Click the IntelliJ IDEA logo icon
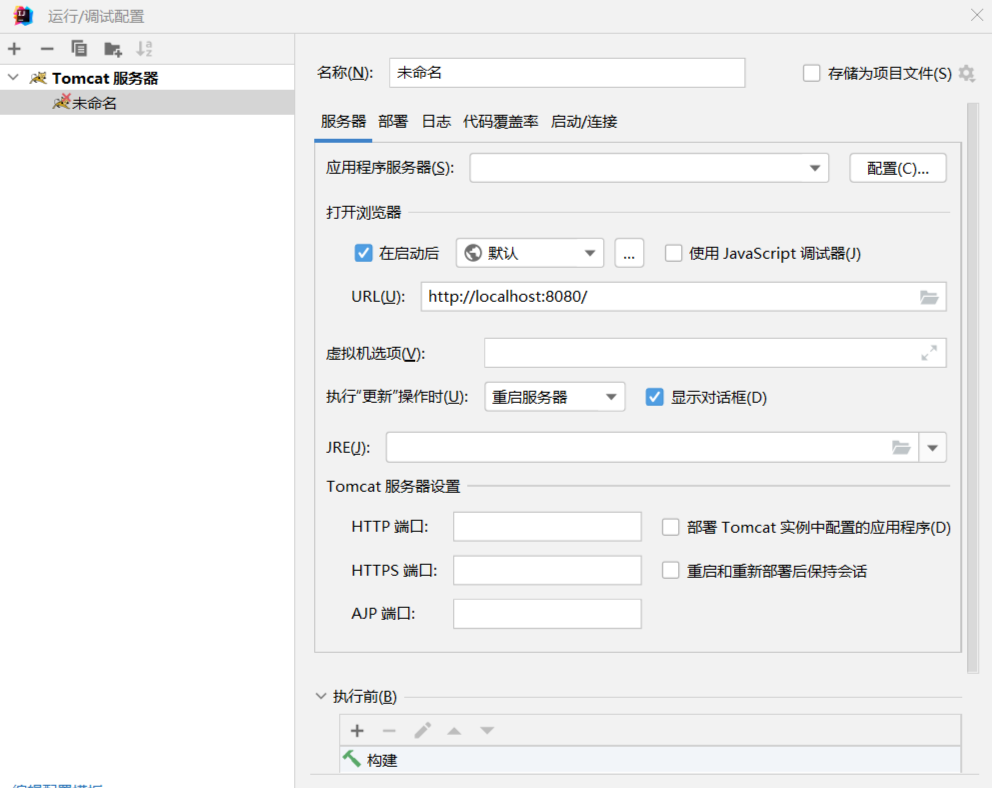 tap(23, 16)
